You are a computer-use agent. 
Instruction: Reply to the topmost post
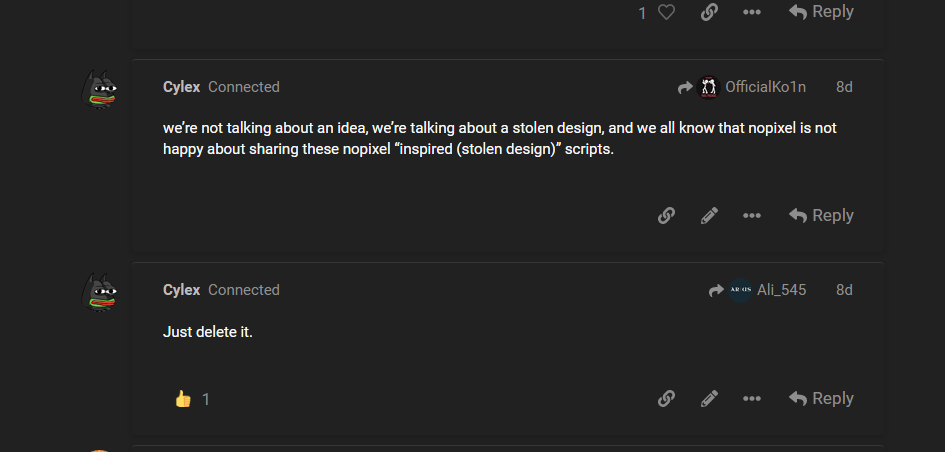pyautogui.click(x=821, y=11)
